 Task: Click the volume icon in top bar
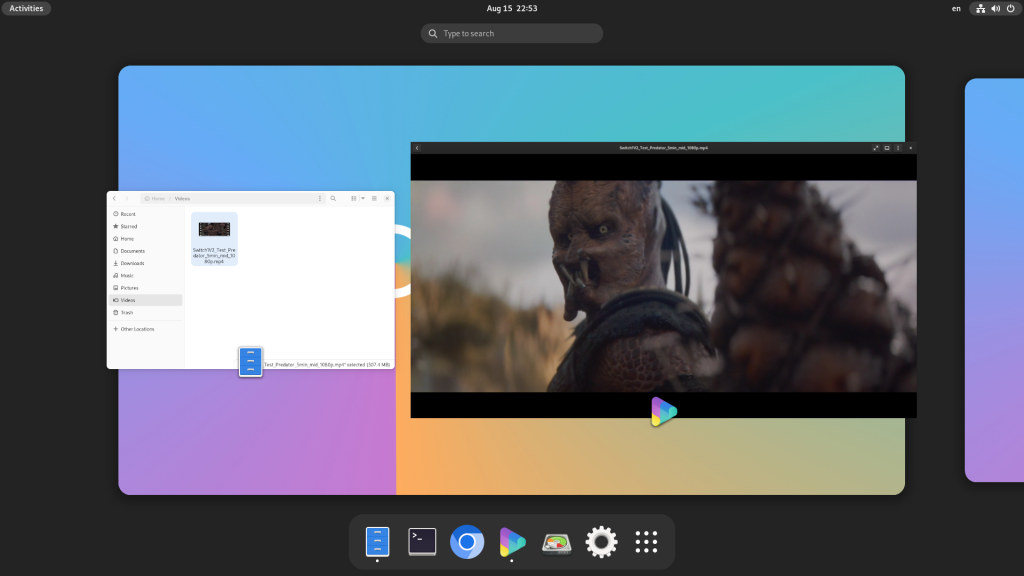point(995,8)
